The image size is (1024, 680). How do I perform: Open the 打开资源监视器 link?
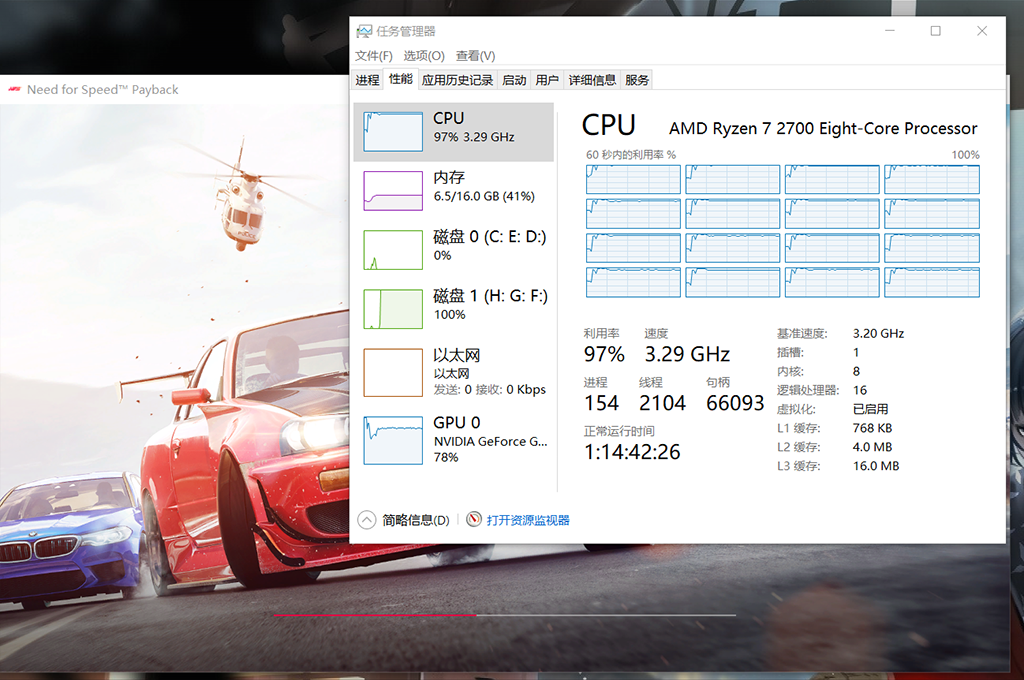click(x=528, y=520)
